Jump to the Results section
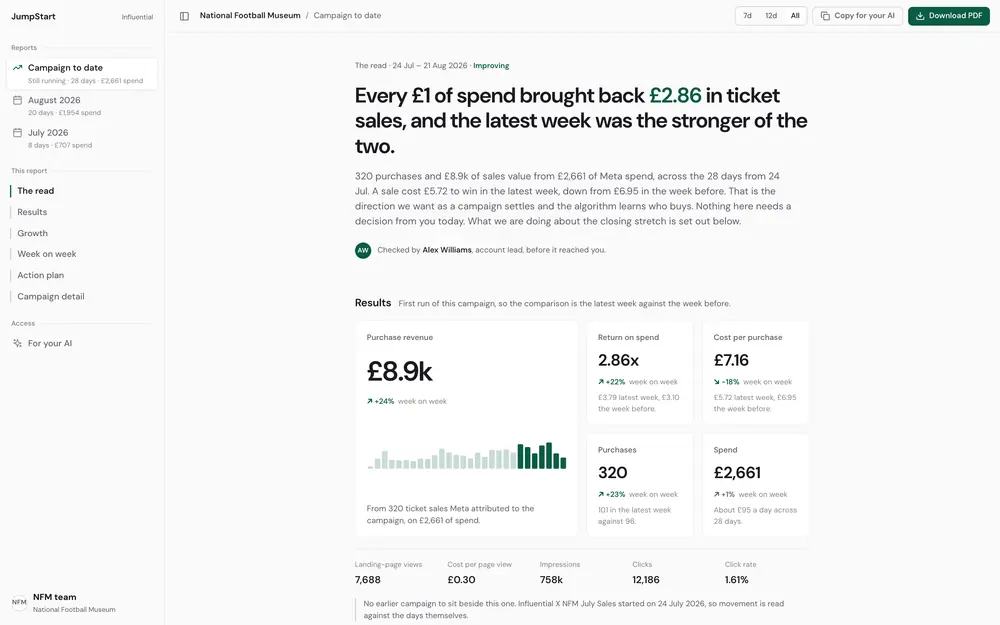Image resolution: width=1000 pixels, height=625 pixels. click(x=32, y=212)
